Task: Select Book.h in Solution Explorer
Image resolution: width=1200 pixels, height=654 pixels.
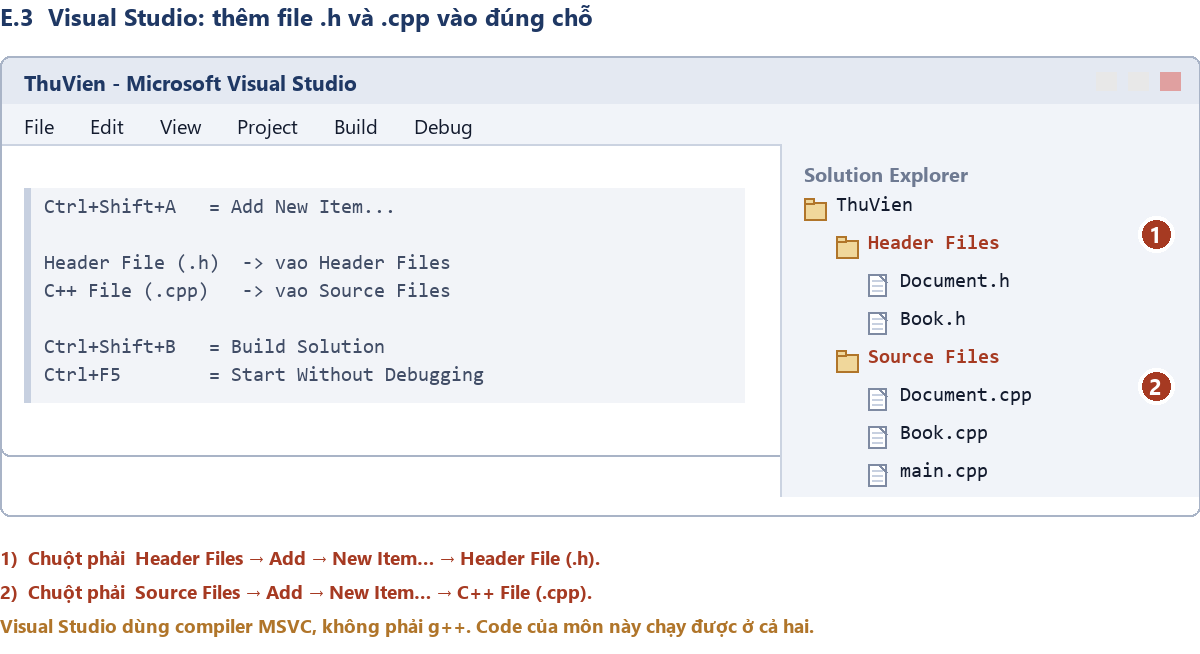Action: click(x=932, y=319)
